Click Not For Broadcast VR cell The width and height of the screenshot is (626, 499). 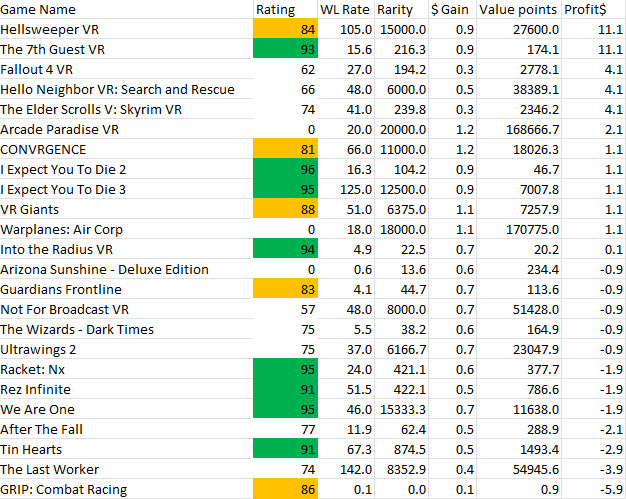click(126, 309)
